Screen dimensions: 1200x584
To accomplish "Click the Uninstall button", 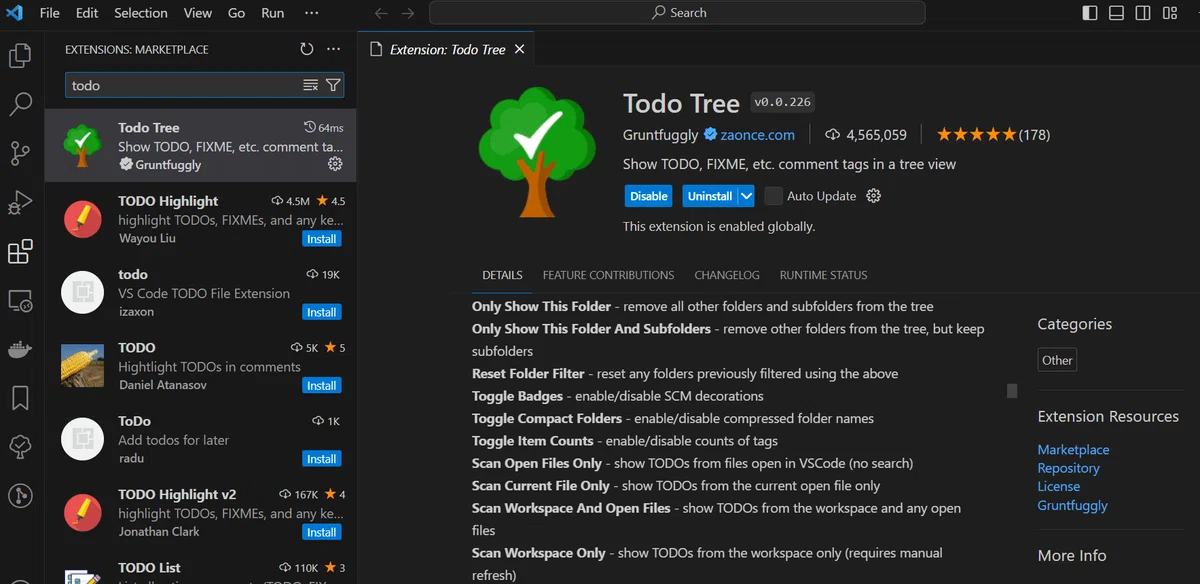I will [x=710, y=196].
